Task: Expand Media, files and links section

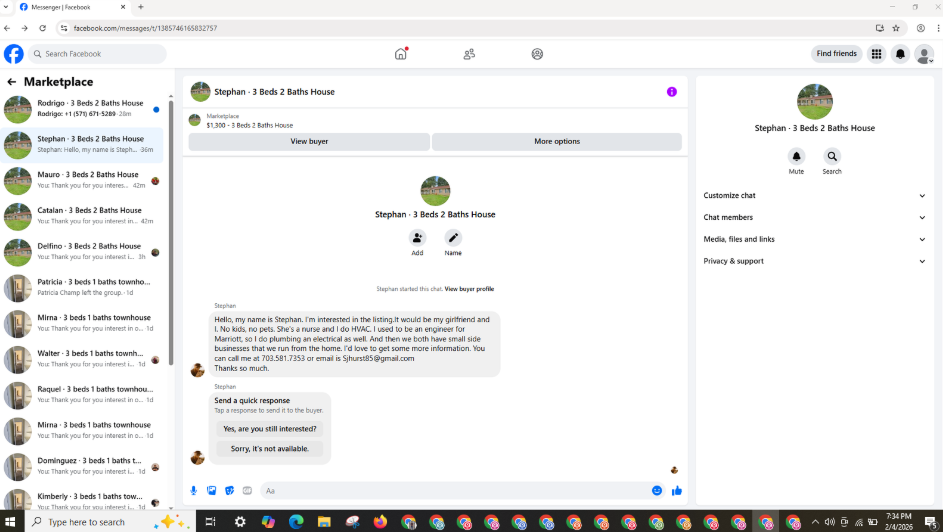Action: (814, 239)
